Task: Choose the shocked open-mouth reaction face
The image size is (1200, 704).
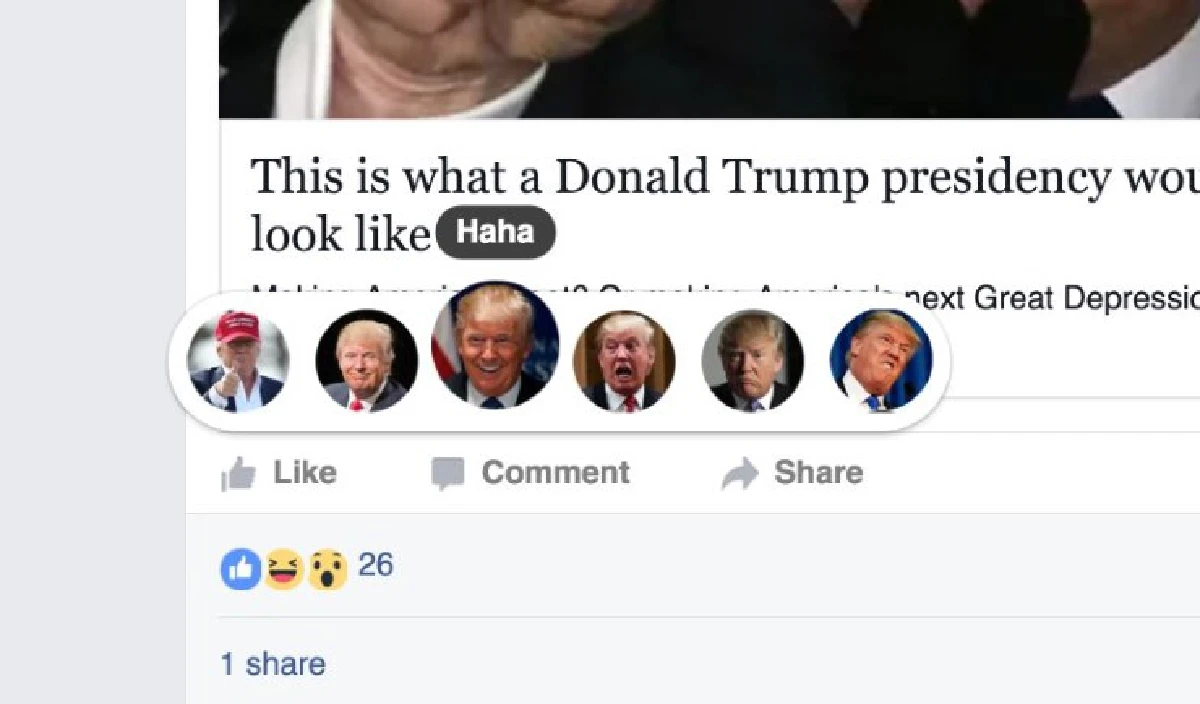Action: [x=624, y=360]
